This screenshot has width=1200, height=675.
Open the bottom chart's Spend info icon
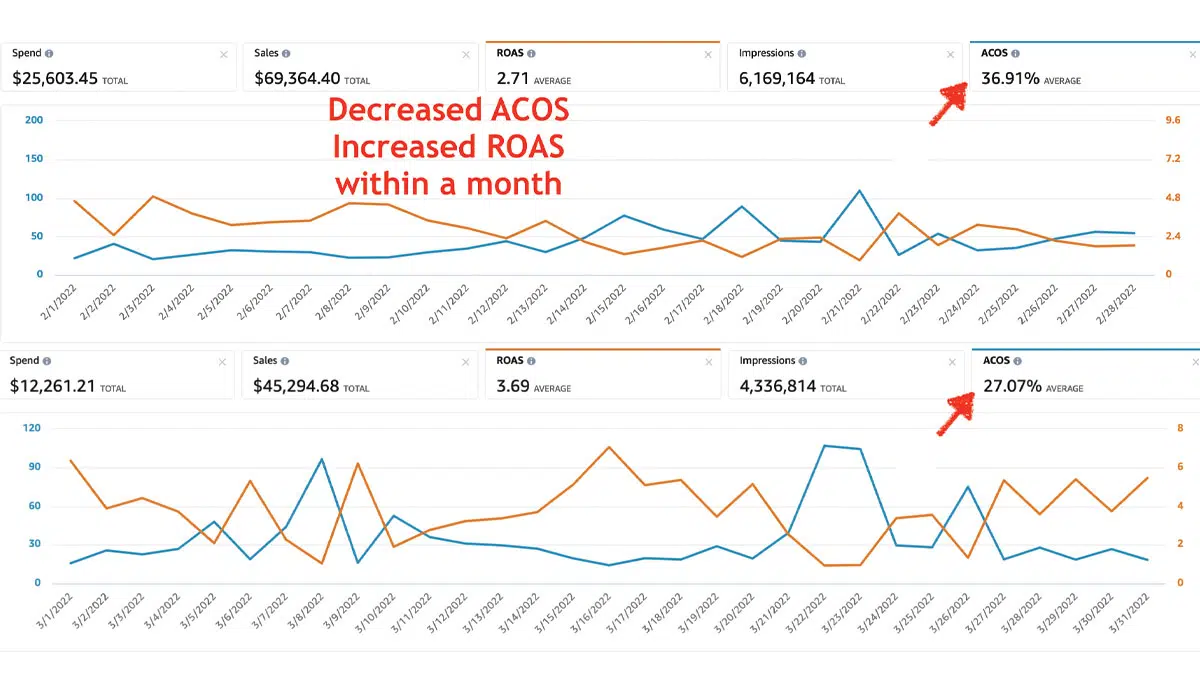point(48,360)
